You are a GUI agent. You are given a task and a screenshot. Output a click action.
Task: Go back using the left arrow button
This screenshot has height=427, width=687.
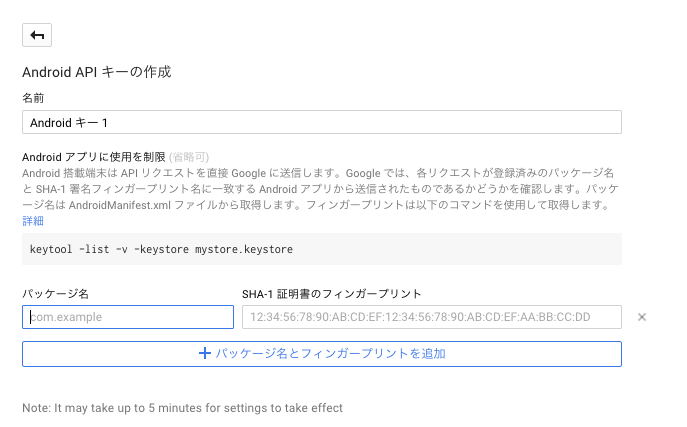tap(37, 35)
